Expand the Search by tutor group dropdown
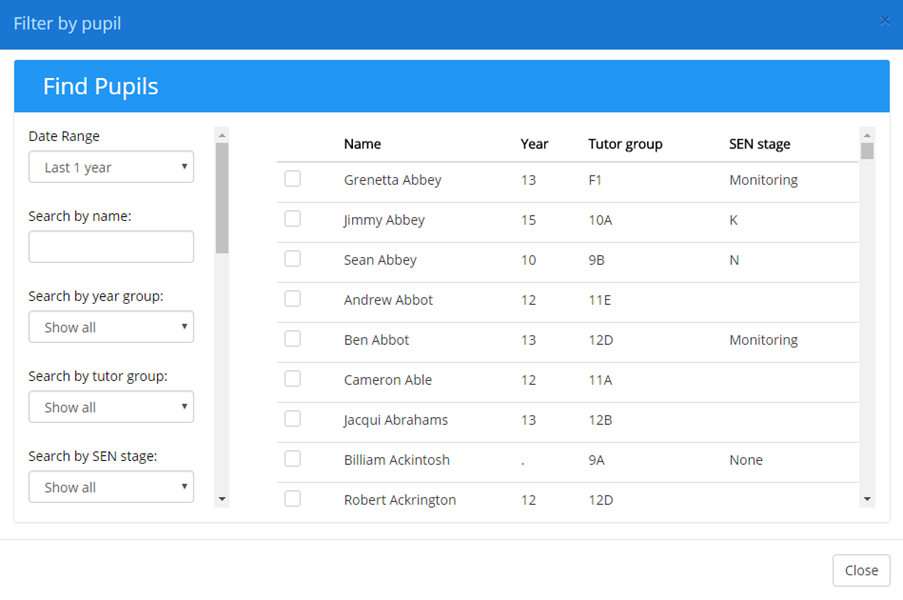Image resolution: width=903 pixels, height=600 pixels. [111, 406]
